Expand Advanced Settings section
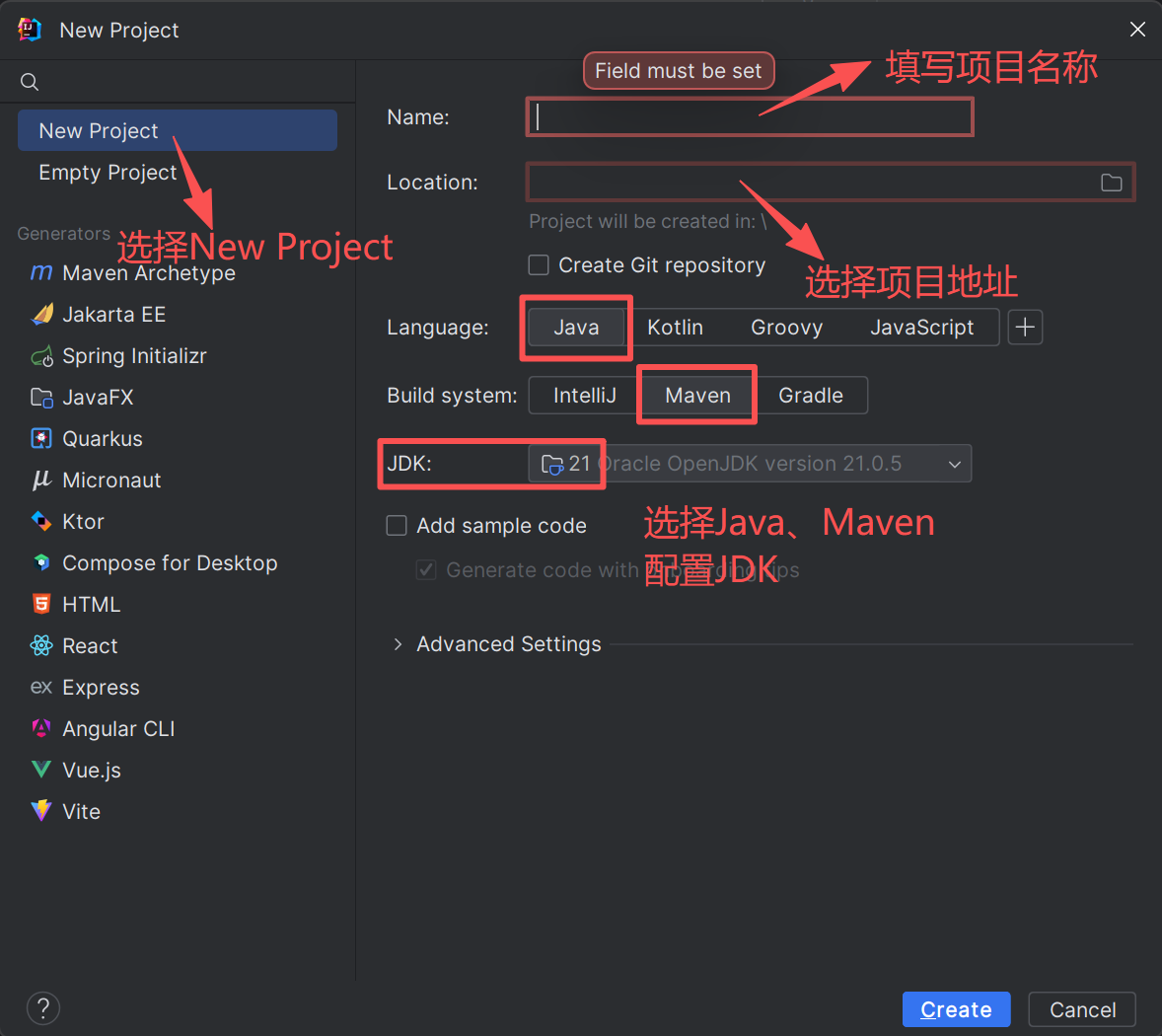The image size is (1162, 1036). coord(398,644)
